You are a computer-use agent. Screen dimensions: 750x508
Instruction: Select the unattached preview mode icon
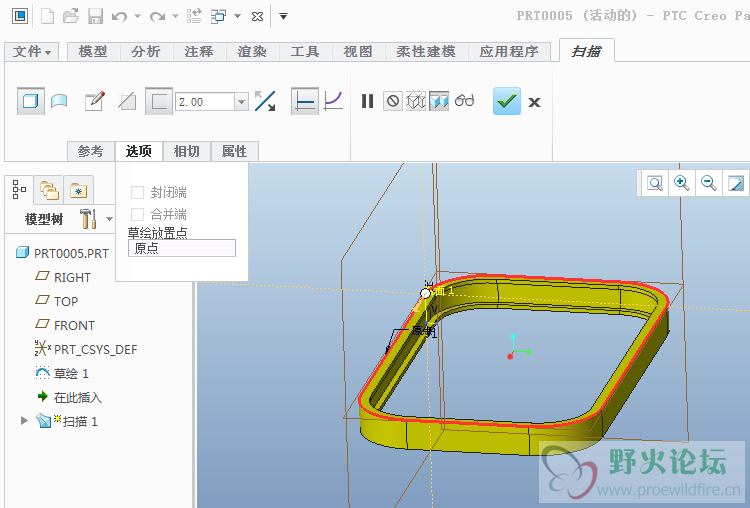coord(416,101)
